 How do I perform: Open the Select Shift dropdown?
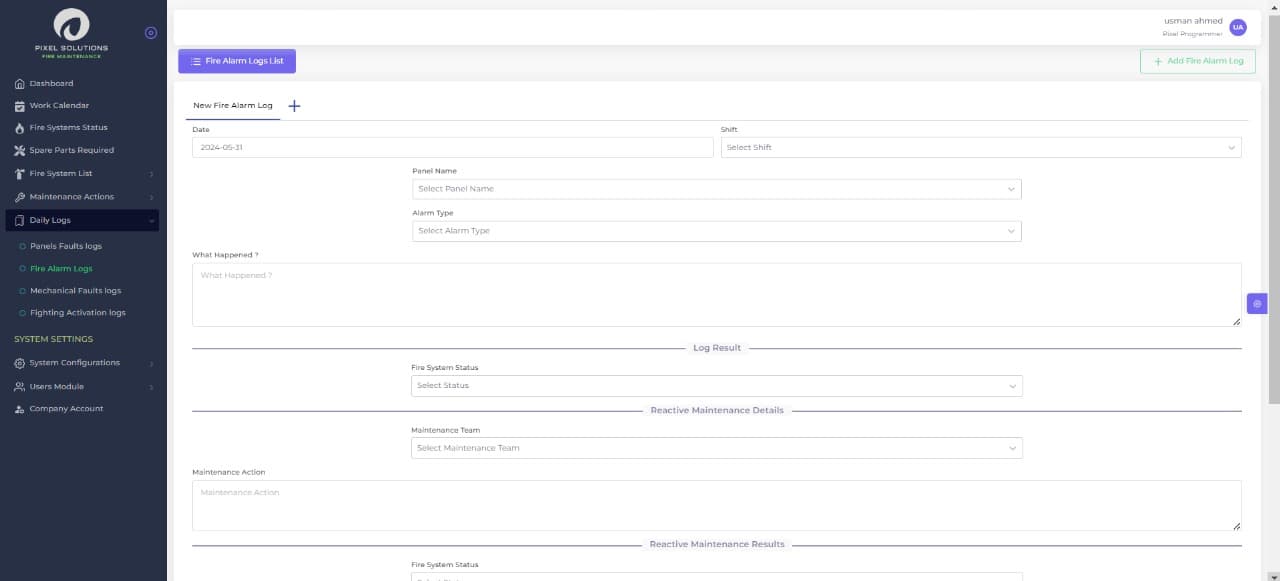click(x=980, y=148)
